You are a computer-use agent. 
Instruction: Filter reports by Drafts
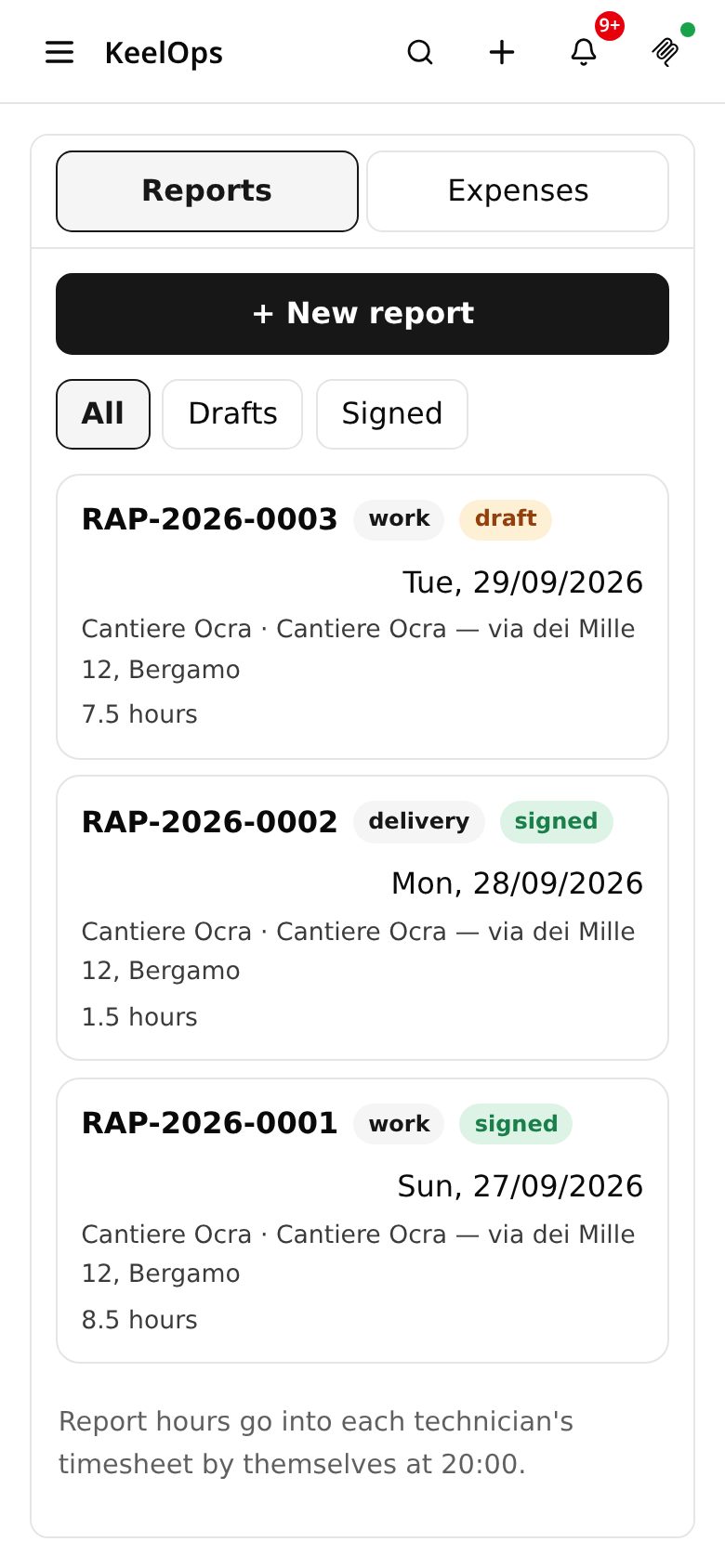click(x=232, y=414)
